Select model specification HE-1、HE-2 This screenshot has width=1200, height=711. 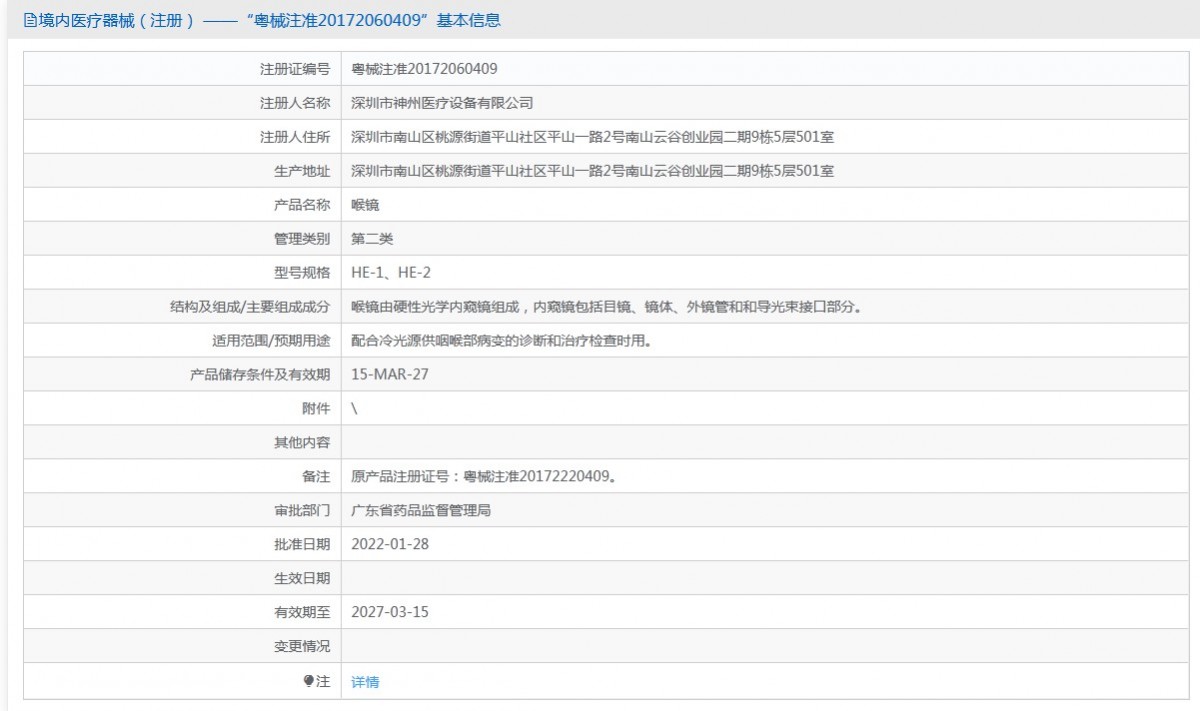coord(391,273)
